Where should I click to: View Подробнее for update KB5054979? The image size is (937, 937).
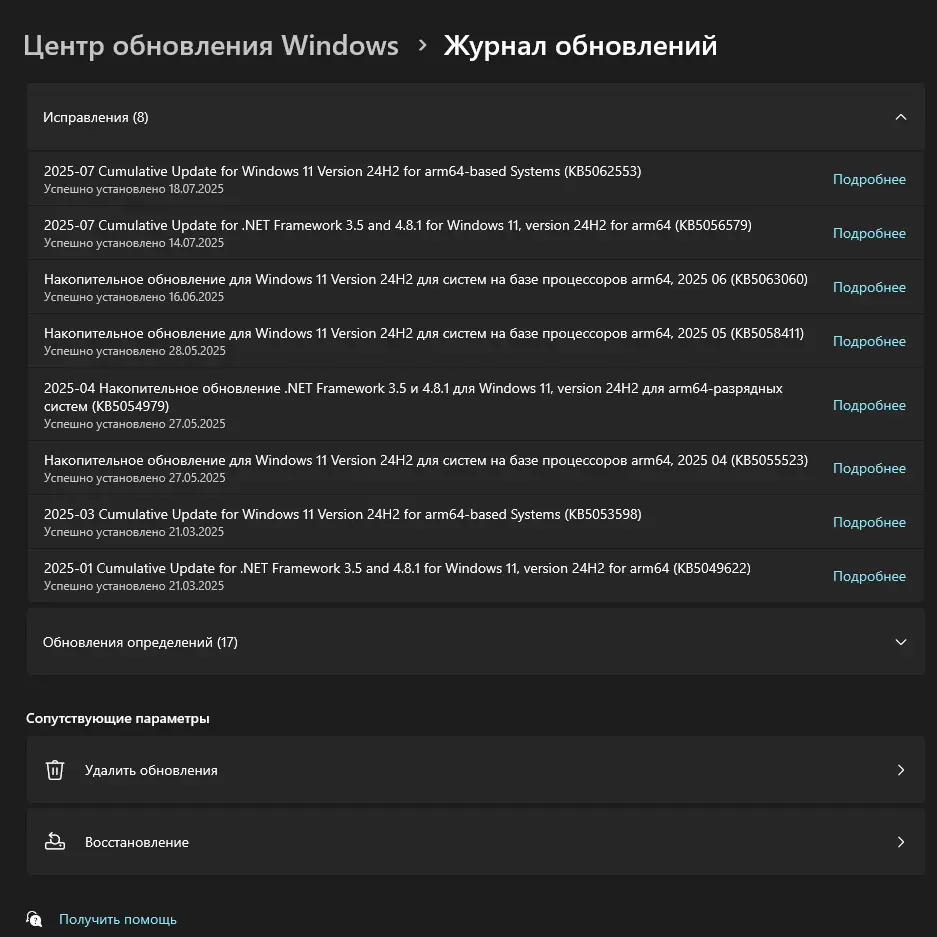click(x=869, y=405)
